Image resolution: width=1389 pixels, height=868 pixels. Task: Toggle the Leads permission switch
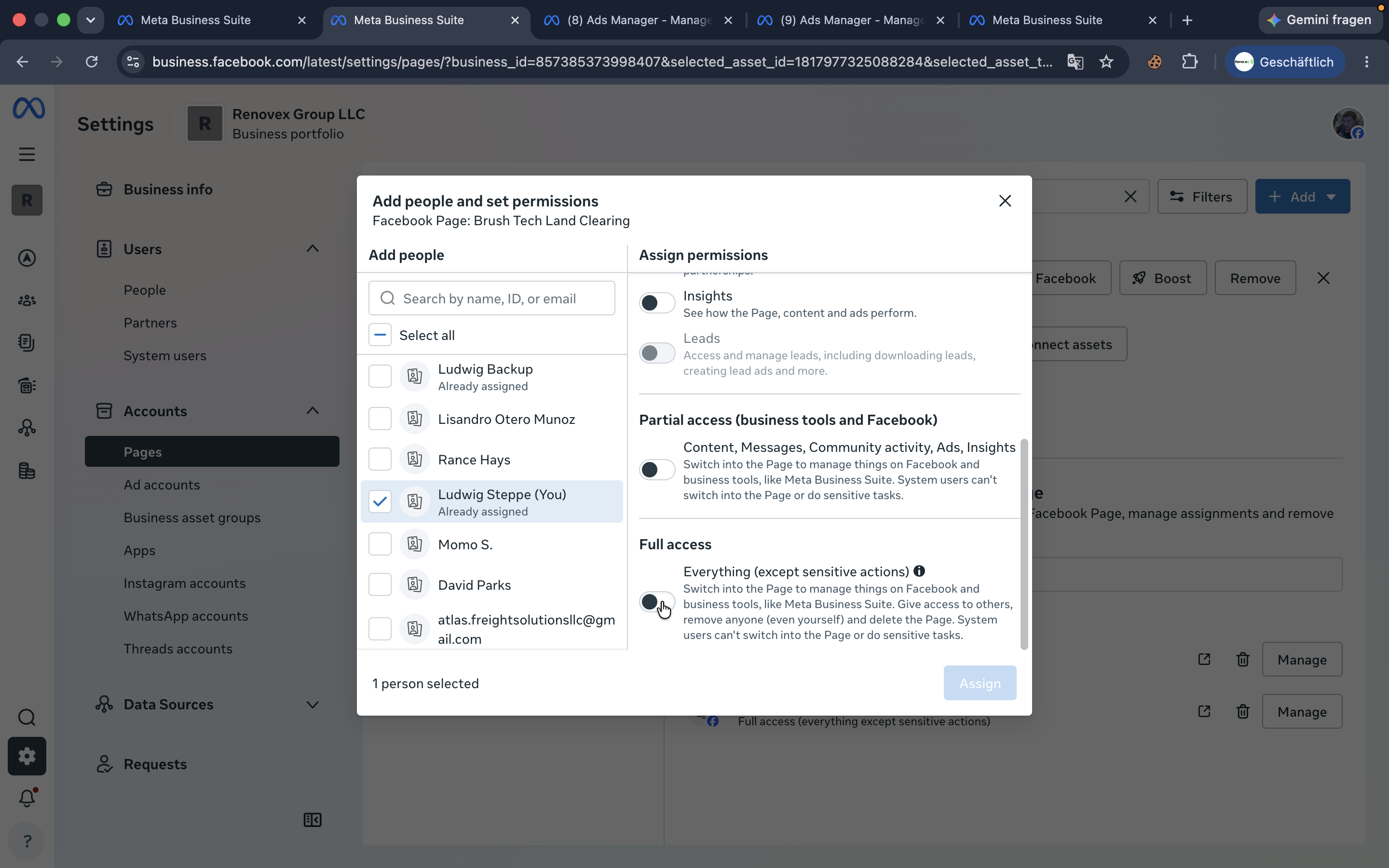[656, 353]
